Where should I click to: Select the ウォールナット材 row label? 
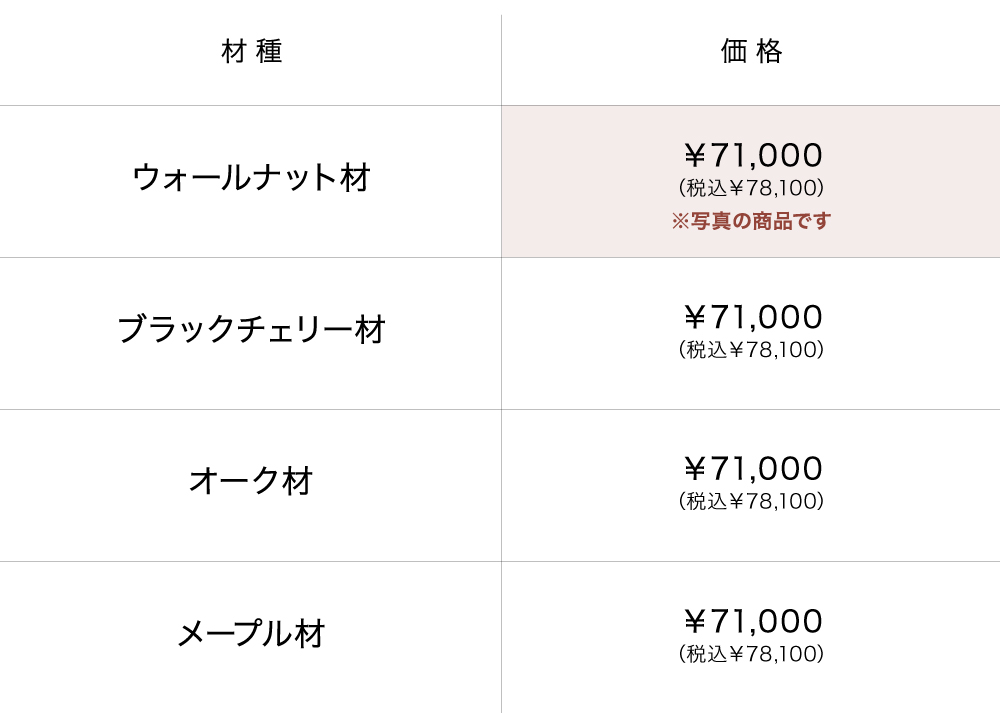point(251,178)
